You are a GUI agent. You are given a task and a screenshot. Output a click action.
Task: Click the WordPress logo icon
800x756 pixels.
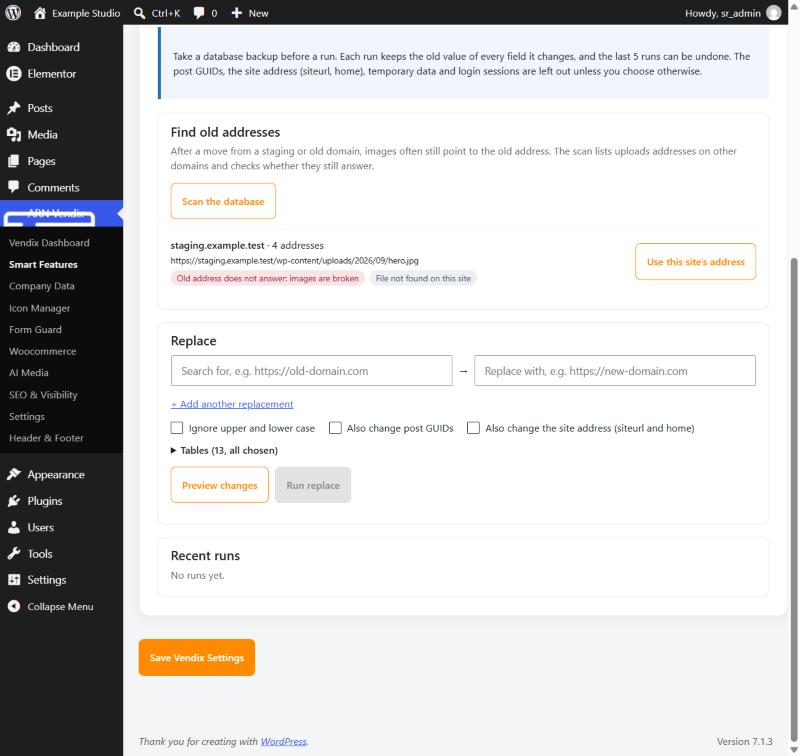click(13, 12)
